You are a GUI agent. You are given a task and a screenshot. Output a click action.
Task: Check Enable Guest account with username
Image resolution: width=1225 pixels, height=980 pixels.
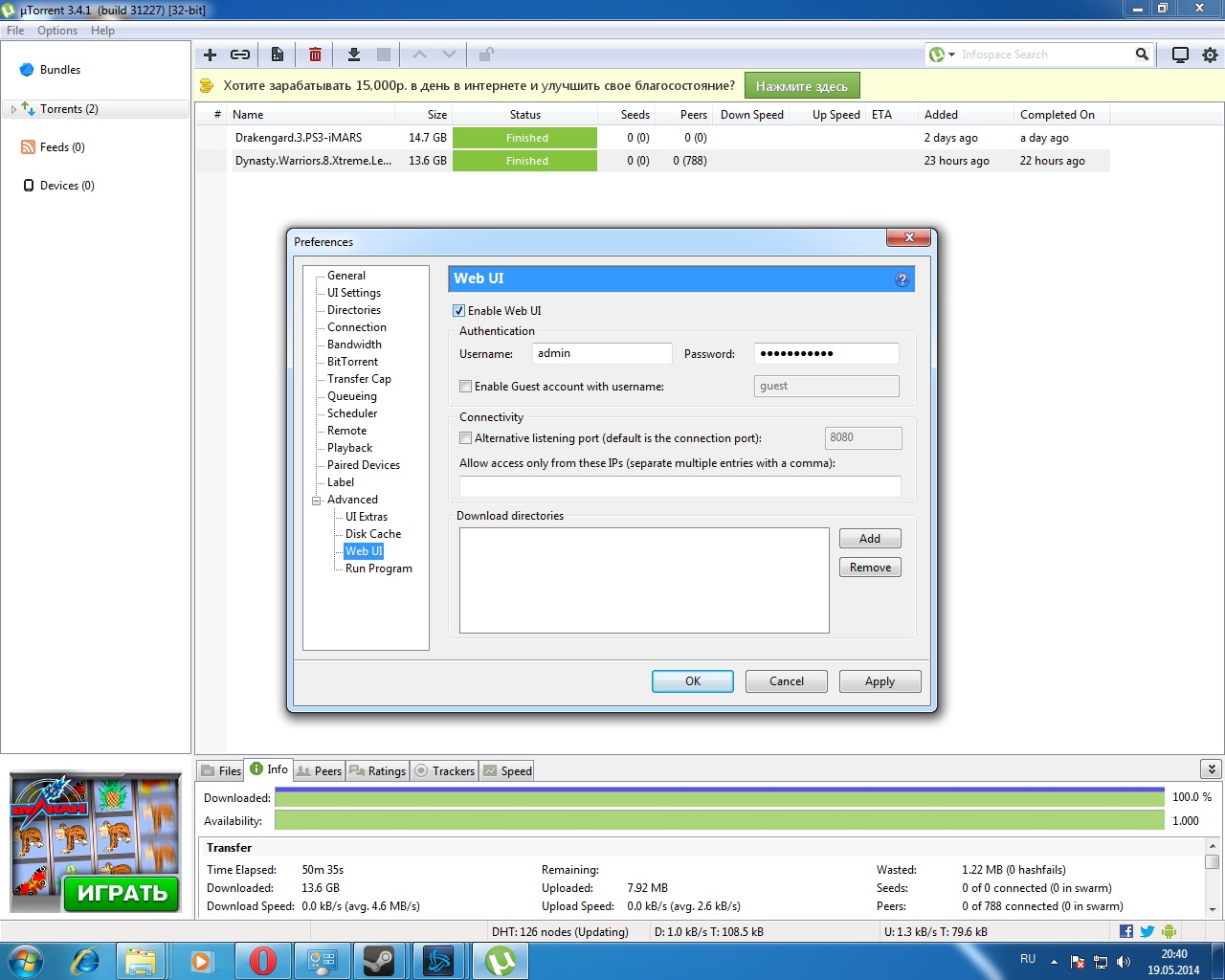(x=465, y=387)
